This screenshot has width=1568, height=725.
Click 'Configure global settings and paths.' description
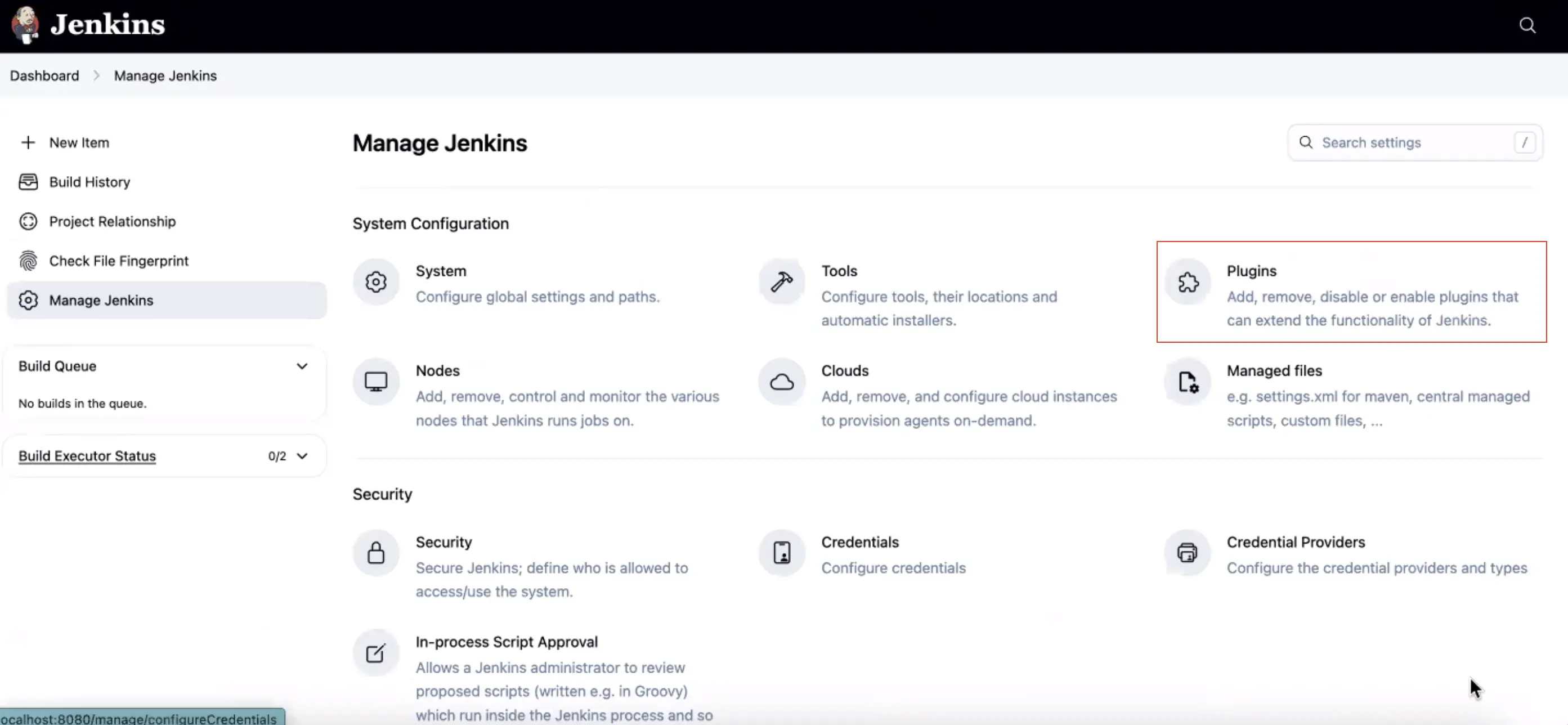[537, 297]
